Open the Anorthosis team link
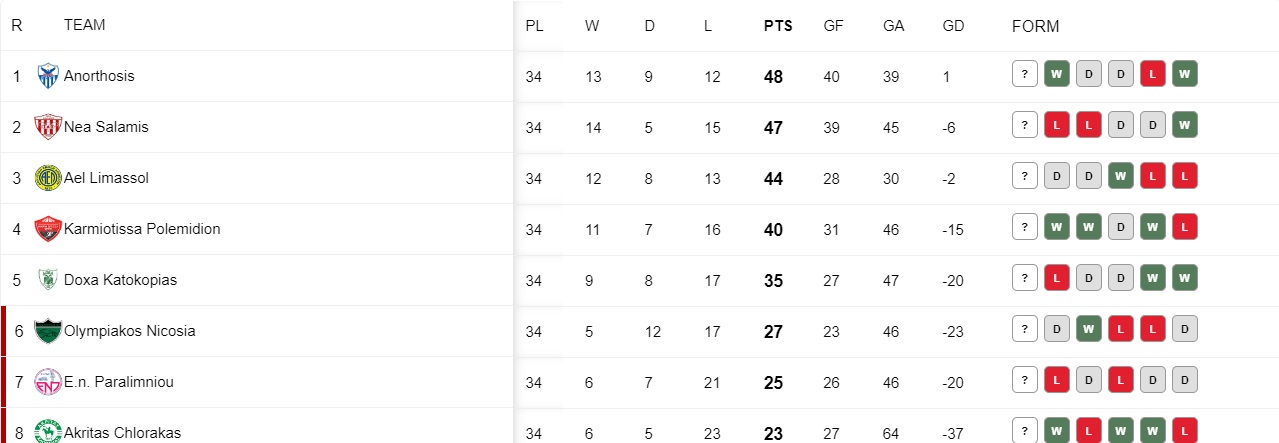1279x443 pixels. tap(99, 76)
